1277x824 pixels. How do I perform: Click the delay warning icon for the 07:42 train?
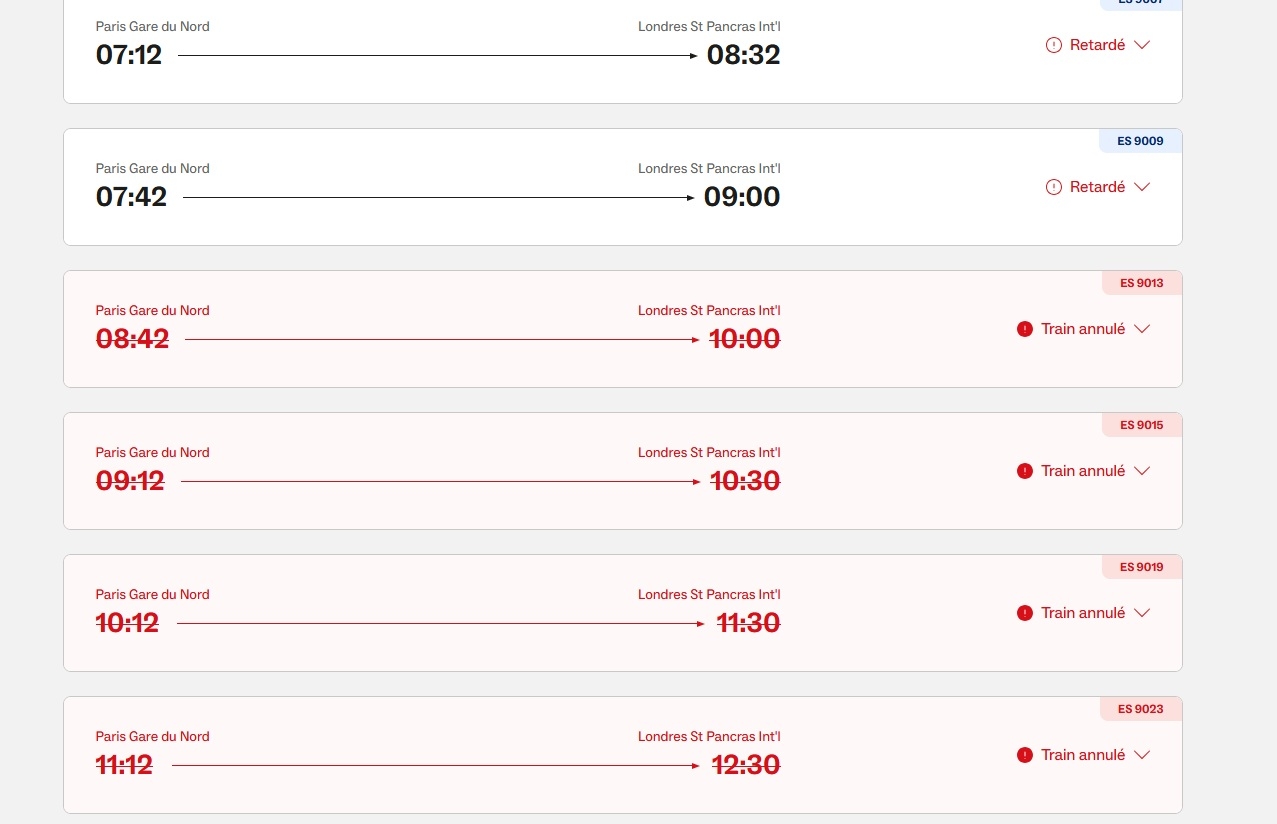click(1053, 187)
